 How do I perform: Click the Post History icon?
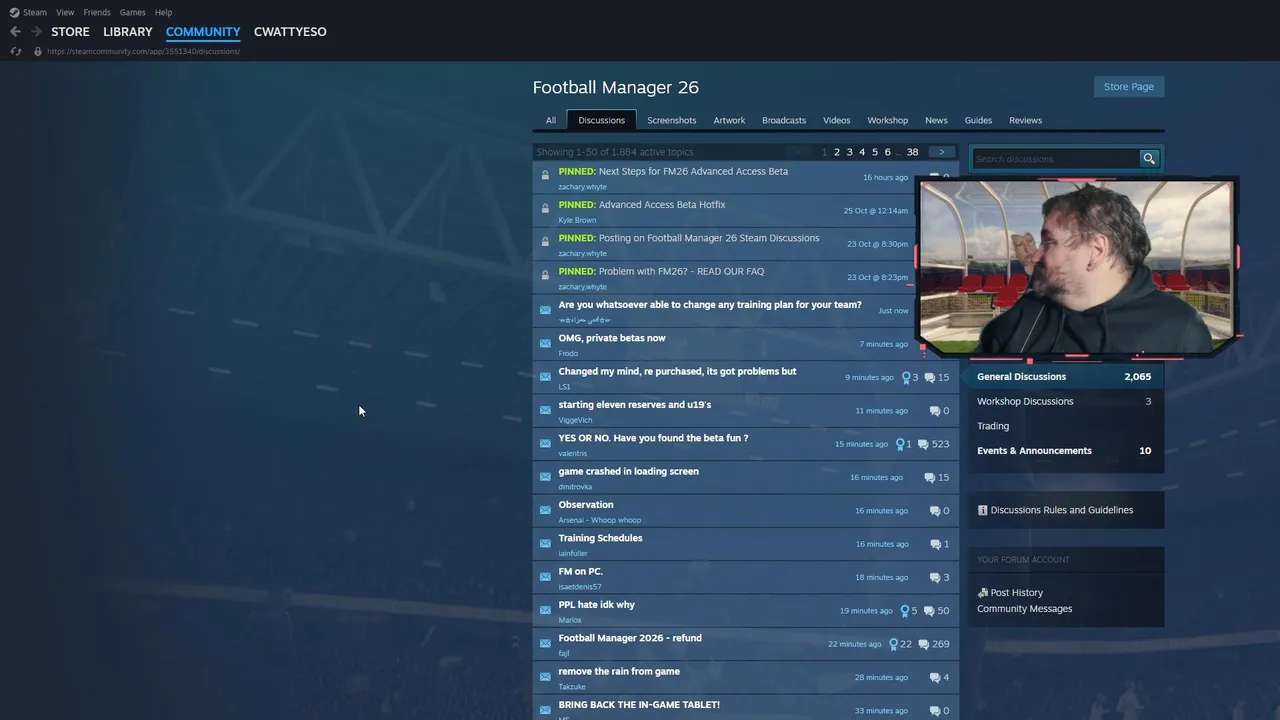coord(983,593)
